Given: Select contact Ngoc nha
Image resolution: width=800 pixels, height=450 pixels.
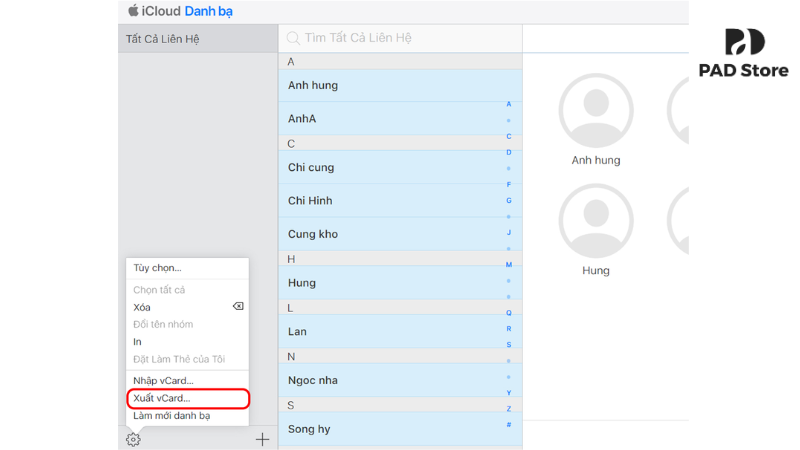Looking at the screenshot, I should 401,380.
